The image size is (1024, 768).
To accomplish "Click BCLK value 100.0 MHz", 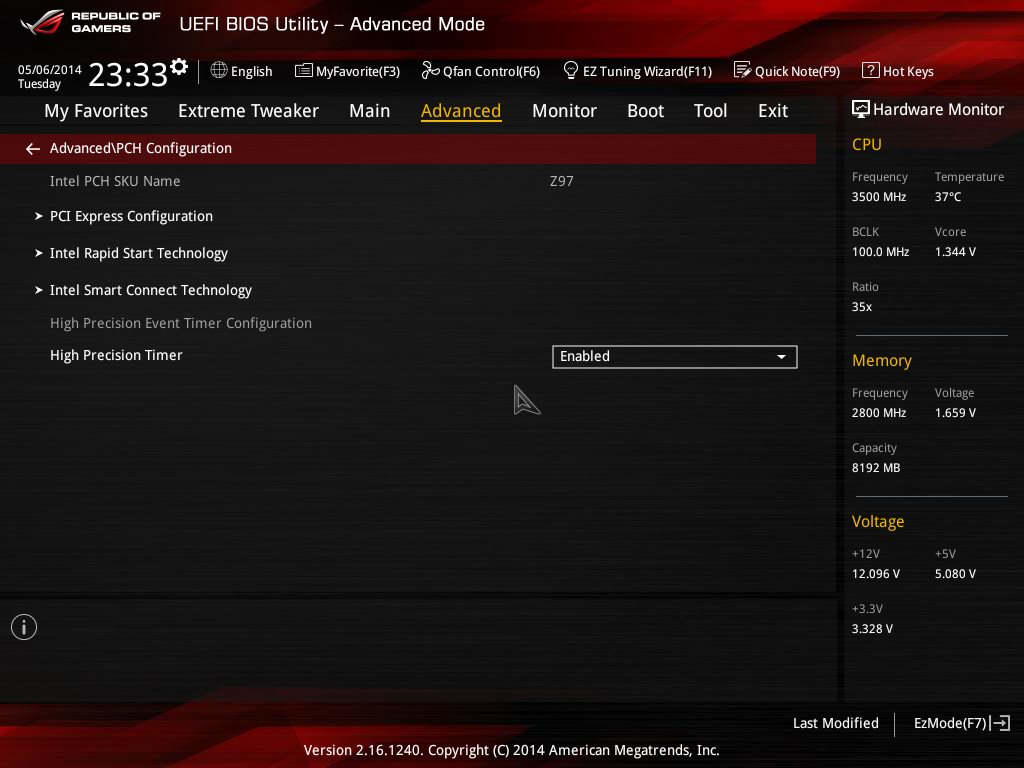I will 880,251.
